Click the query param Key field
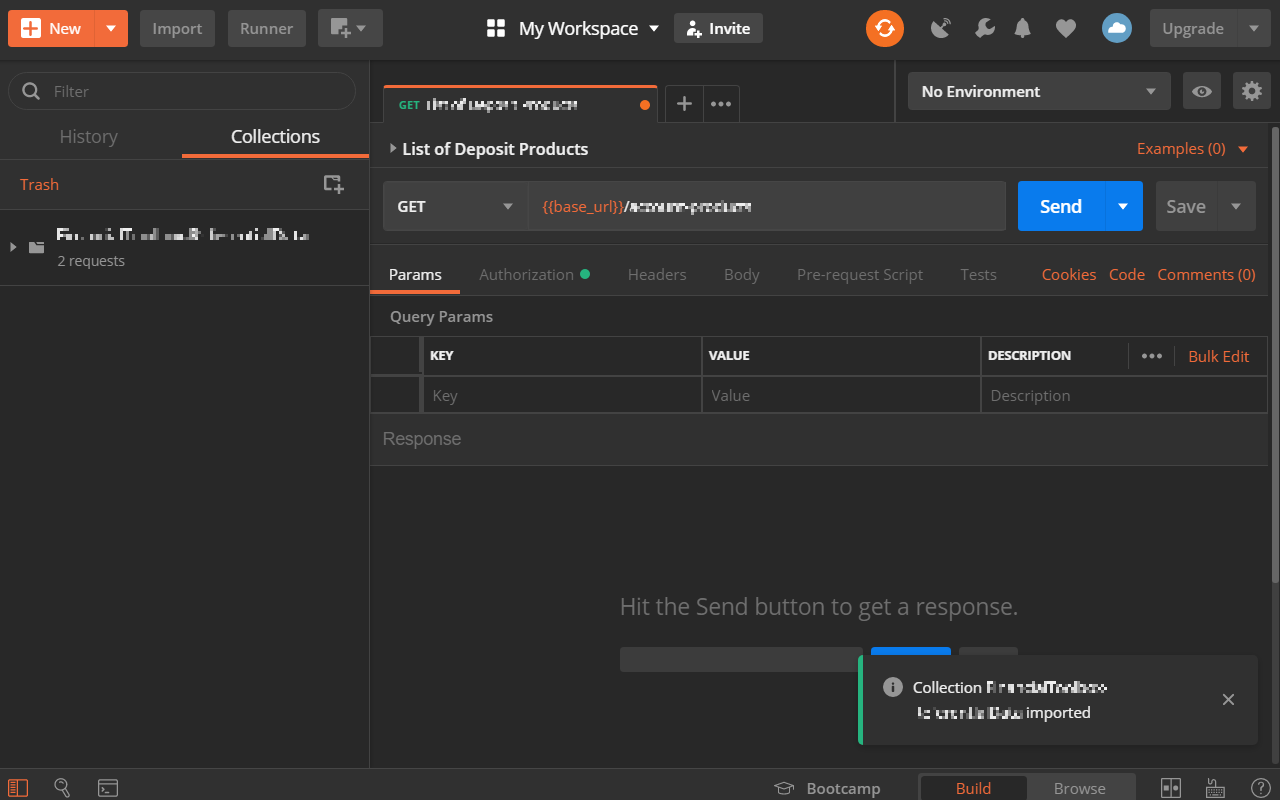 [561, 395]
